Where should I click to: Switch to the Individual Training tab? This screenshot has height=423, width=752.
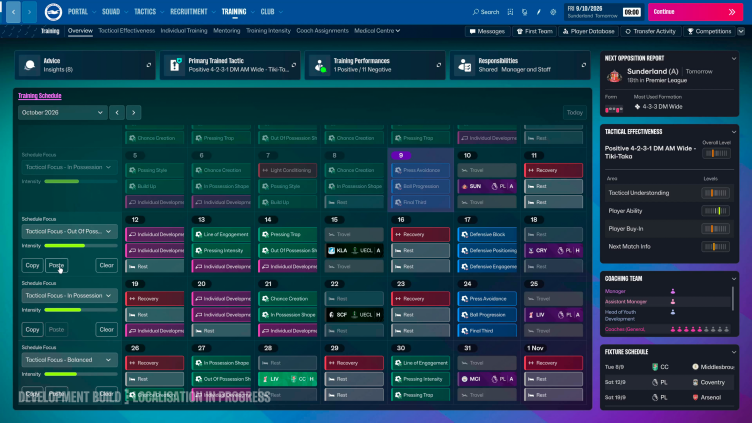pyautogui.click(x=184, y=31)
